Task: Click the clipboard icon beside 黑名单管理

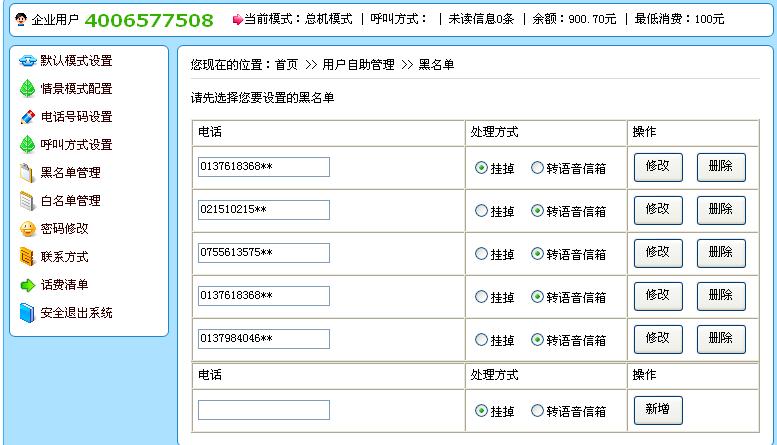Action: [27, 173]
